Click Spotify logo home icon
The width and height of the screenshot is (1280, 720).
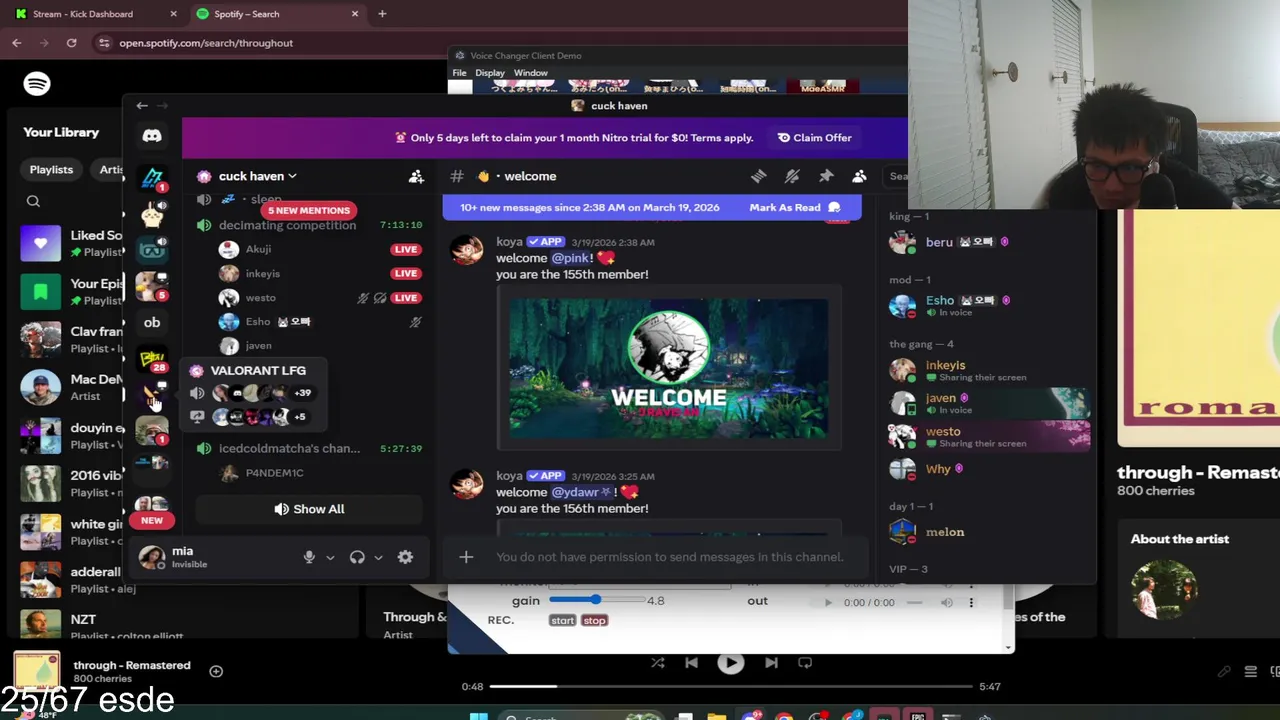(37, 84)
